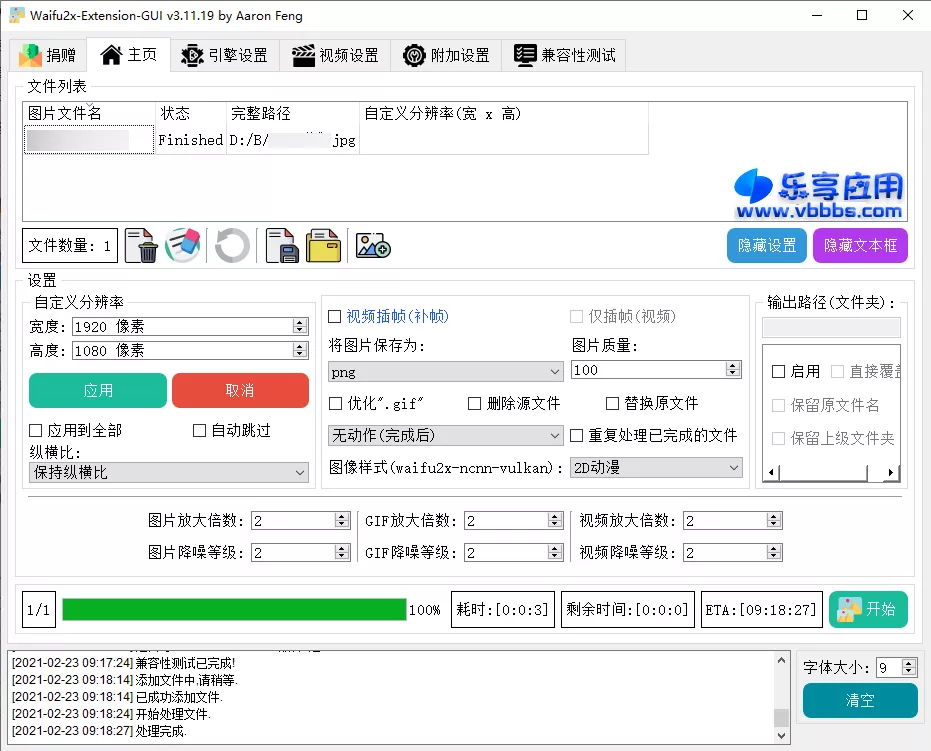Image resolution: width=931 pixels, height=751 pixels.
Task: Click the yellow folder icon to load a list
Action: click(x=323, y=245)
